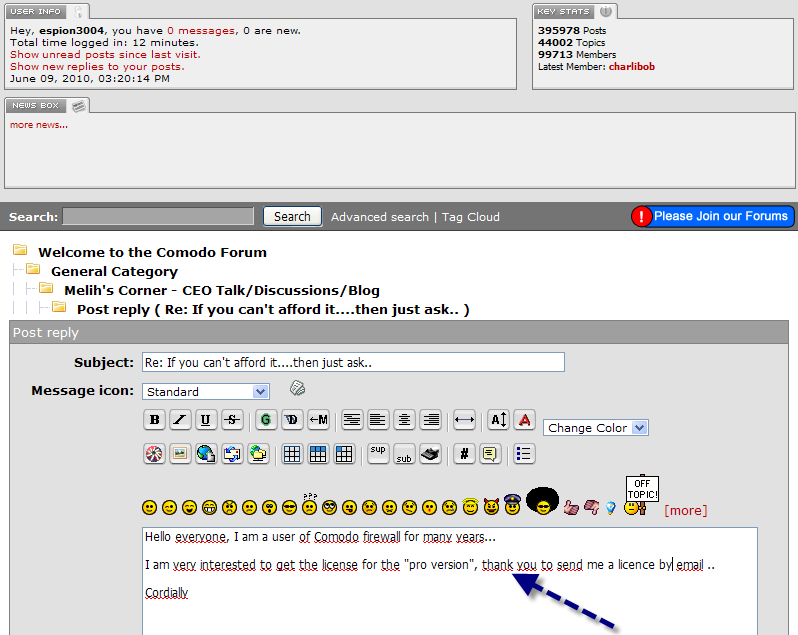The height and width of the screenshot is (635, 798).
Task: Open General Category breadcrumb
Action: pos(114,272)
